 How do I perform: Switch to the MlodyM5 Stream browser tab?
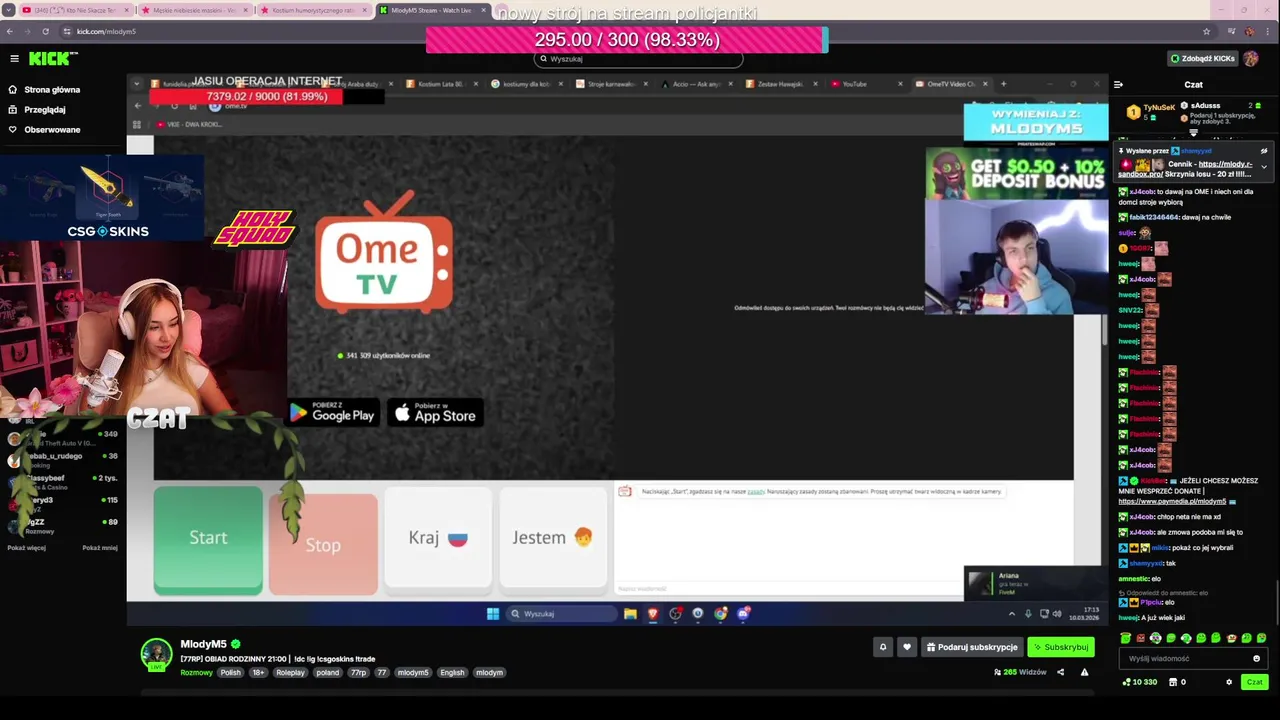[431, 10]
